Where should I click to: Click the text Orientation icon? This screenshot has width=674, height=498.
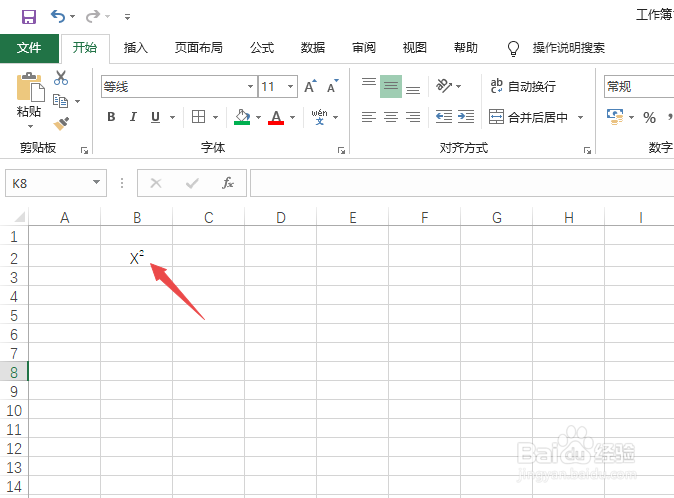(x=444, y=86)
